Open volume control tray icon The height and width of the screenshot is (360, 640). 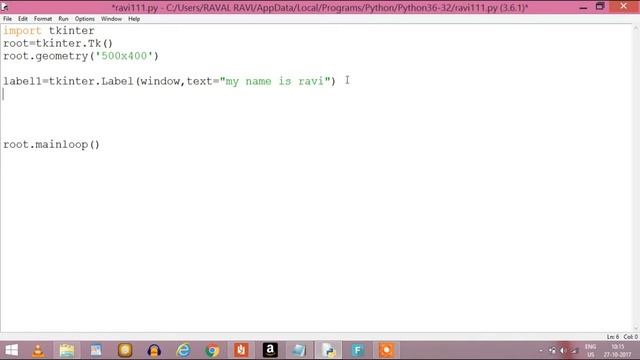(x=563, y=351)
